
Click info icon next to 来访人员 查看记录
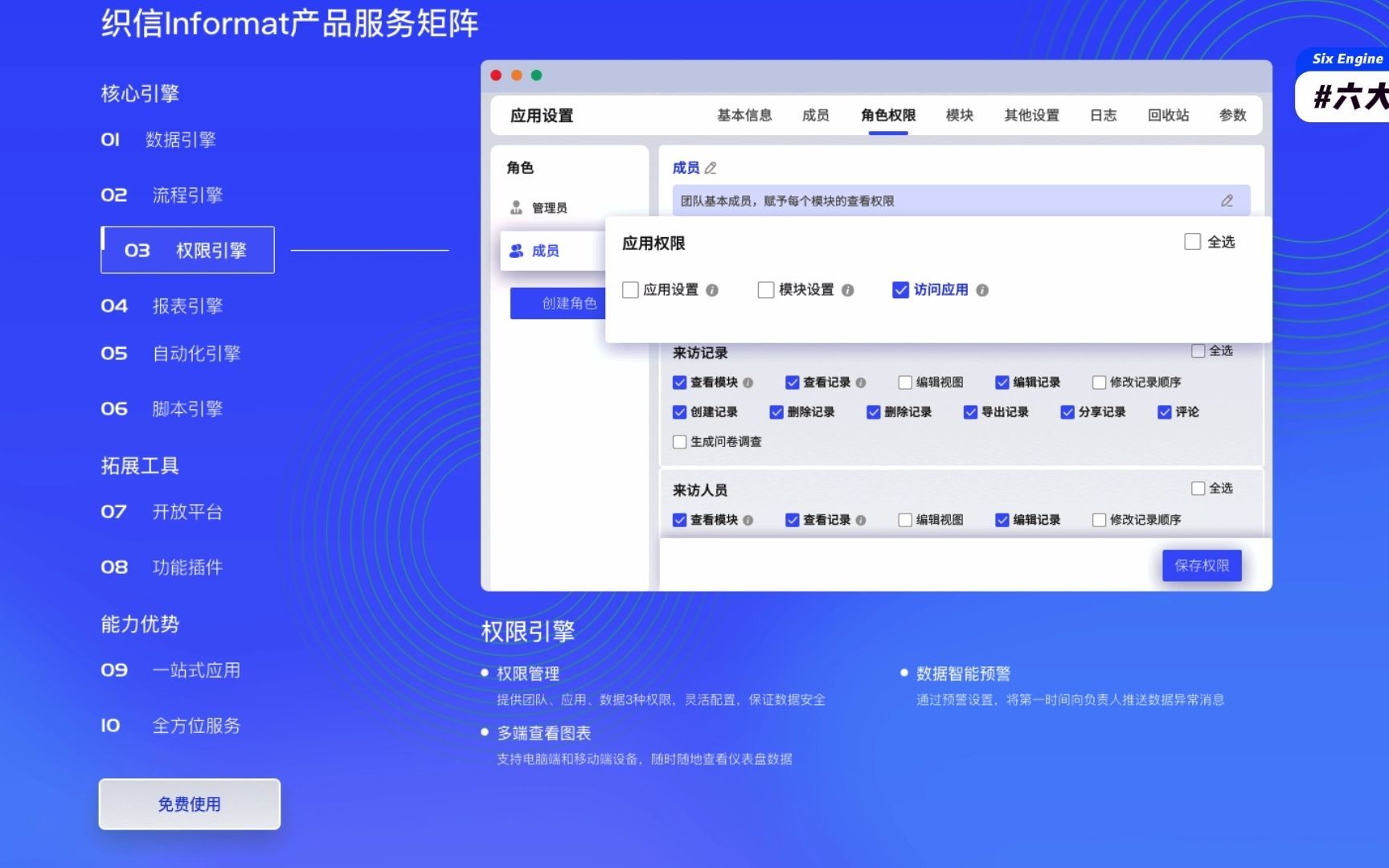point(861,520)
